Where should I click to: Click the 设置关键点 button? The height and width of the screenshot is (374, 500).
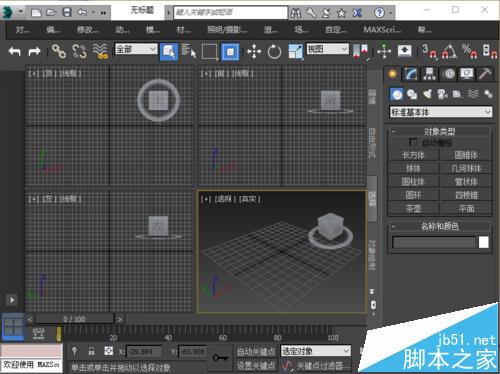point(256,366)
